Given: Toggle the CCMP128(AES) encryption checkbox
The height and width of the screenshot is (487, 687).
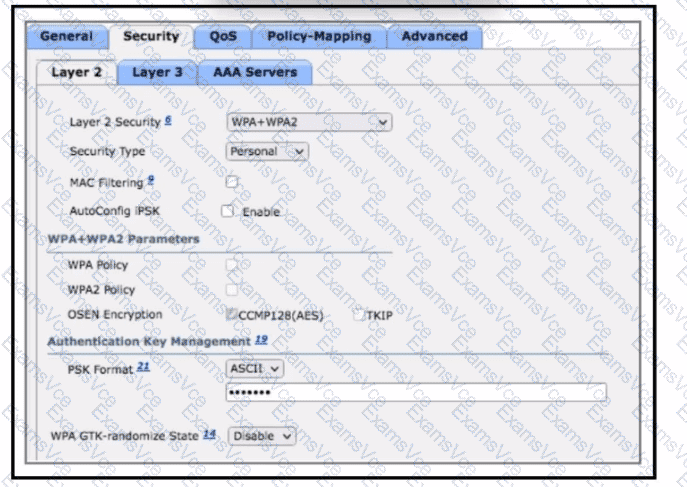Looking at the screenshot, I should click(231, 315).
